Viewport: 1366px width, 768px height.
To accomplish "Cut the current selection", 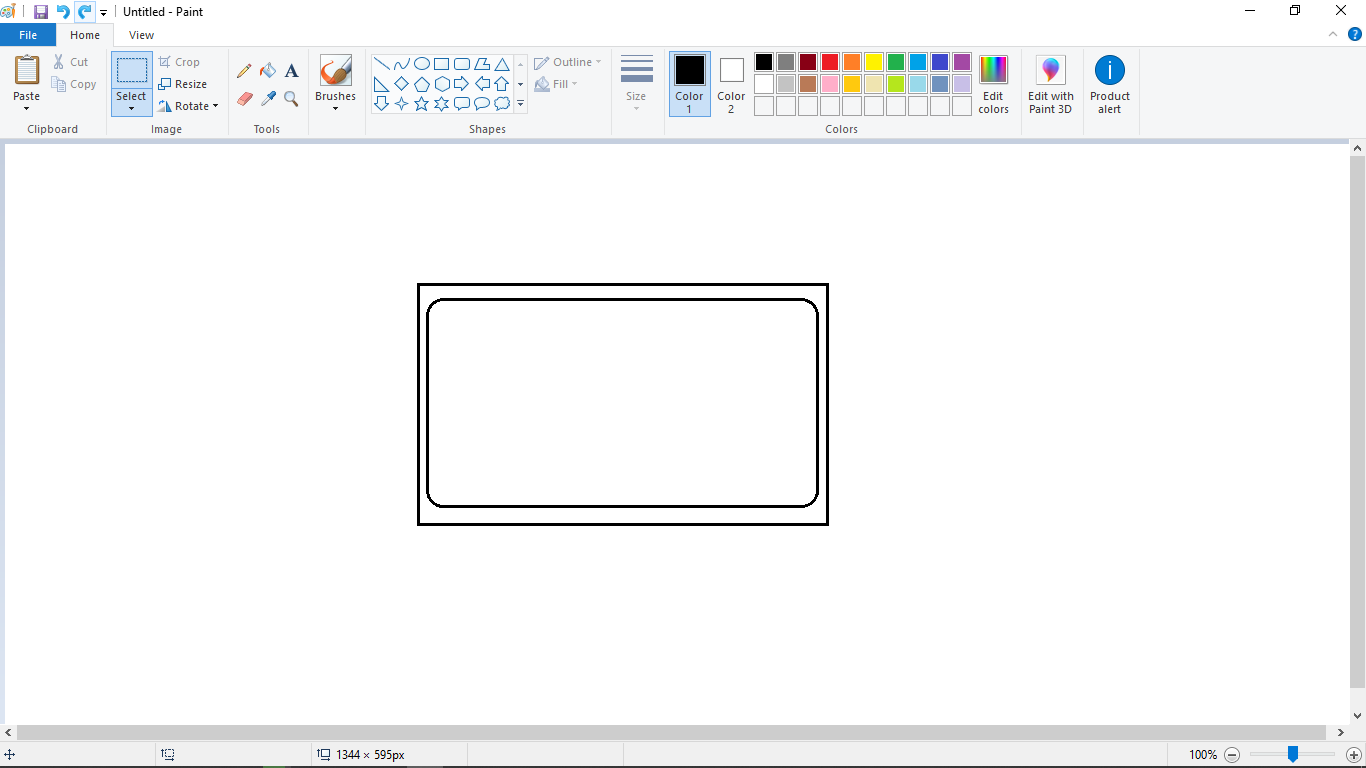I will pyautogui.click(x=71, y=62).
